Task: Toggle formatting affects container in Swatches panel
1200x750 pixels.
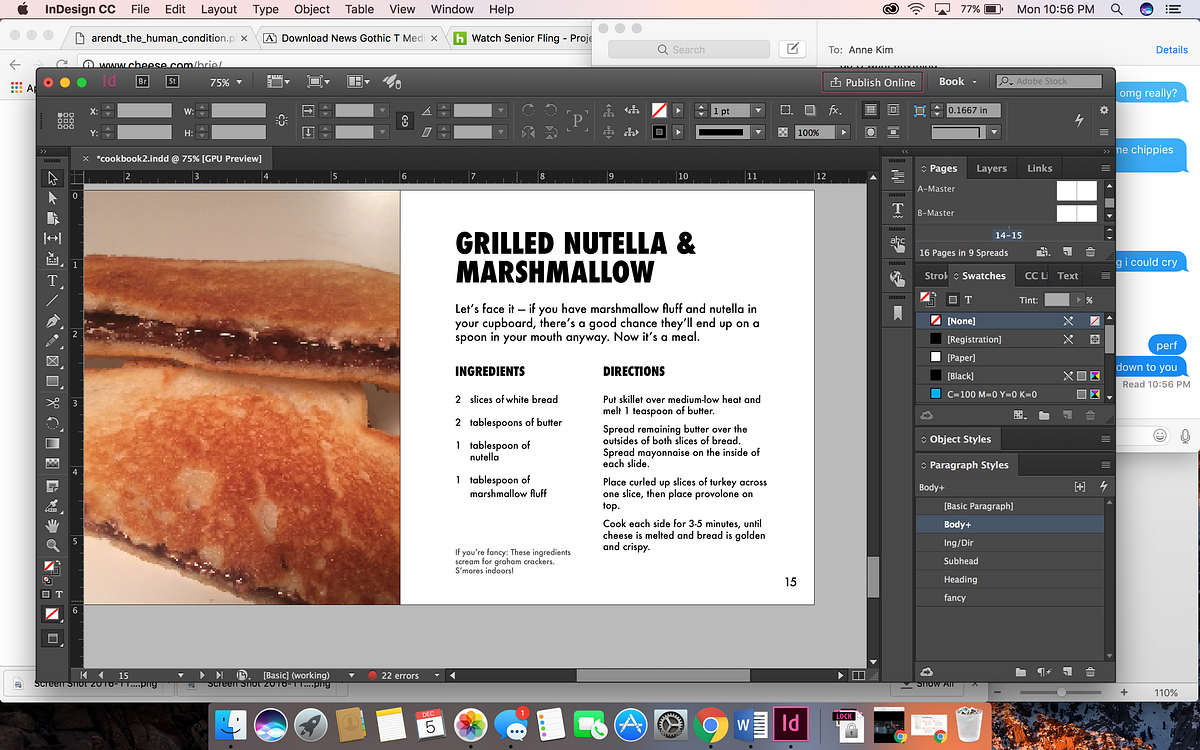Action: pos(953,300)
